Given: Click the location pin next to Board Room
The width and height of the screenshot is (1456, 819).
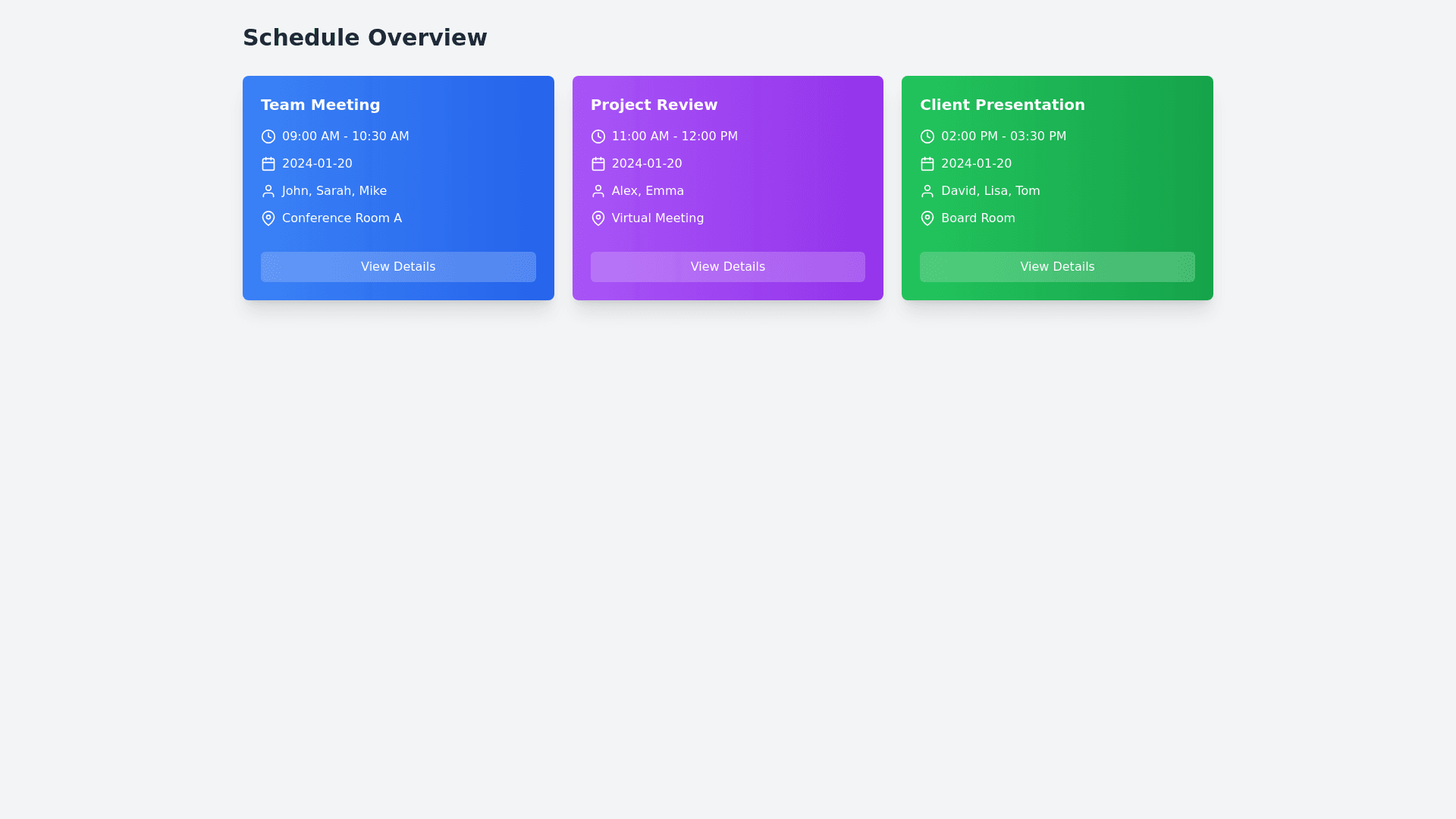Looking at the screenshot, I should point(927,218).
